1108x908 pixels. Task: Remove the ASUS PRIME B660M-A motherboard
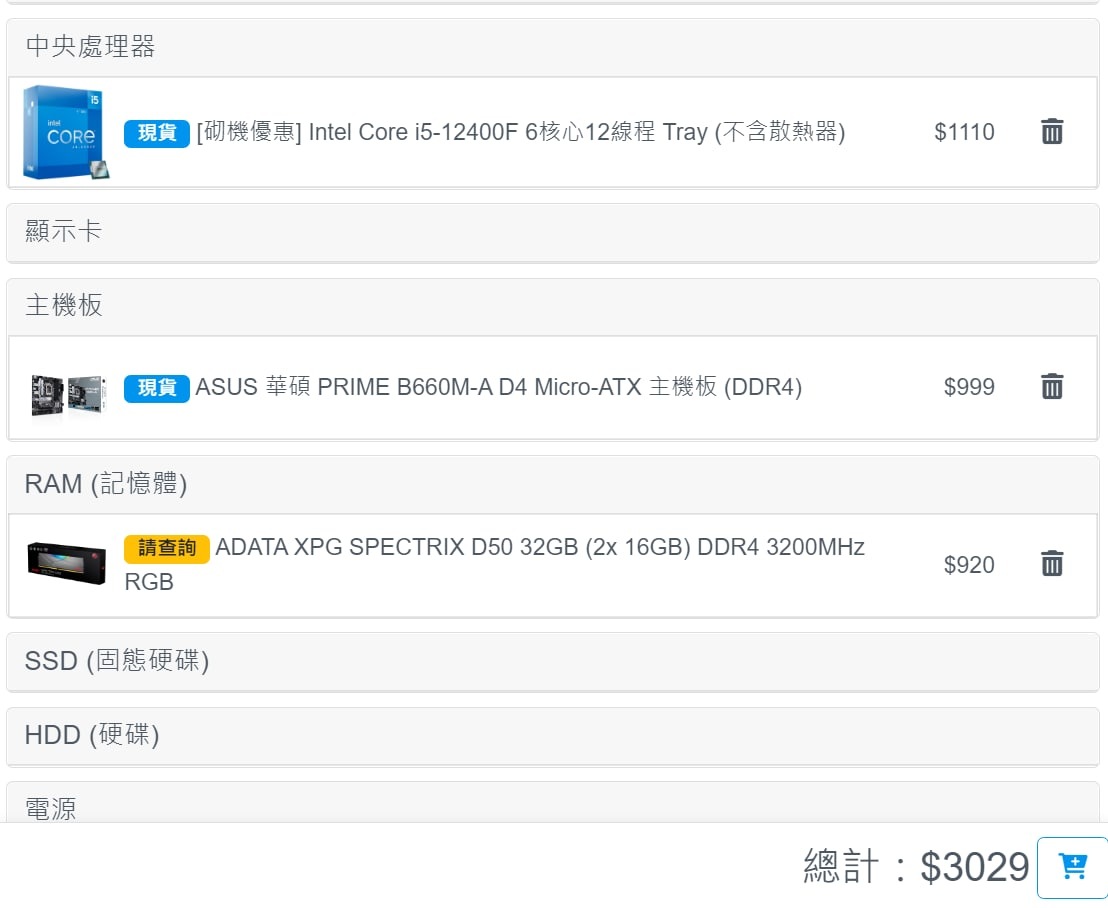tap(1051, 387)
